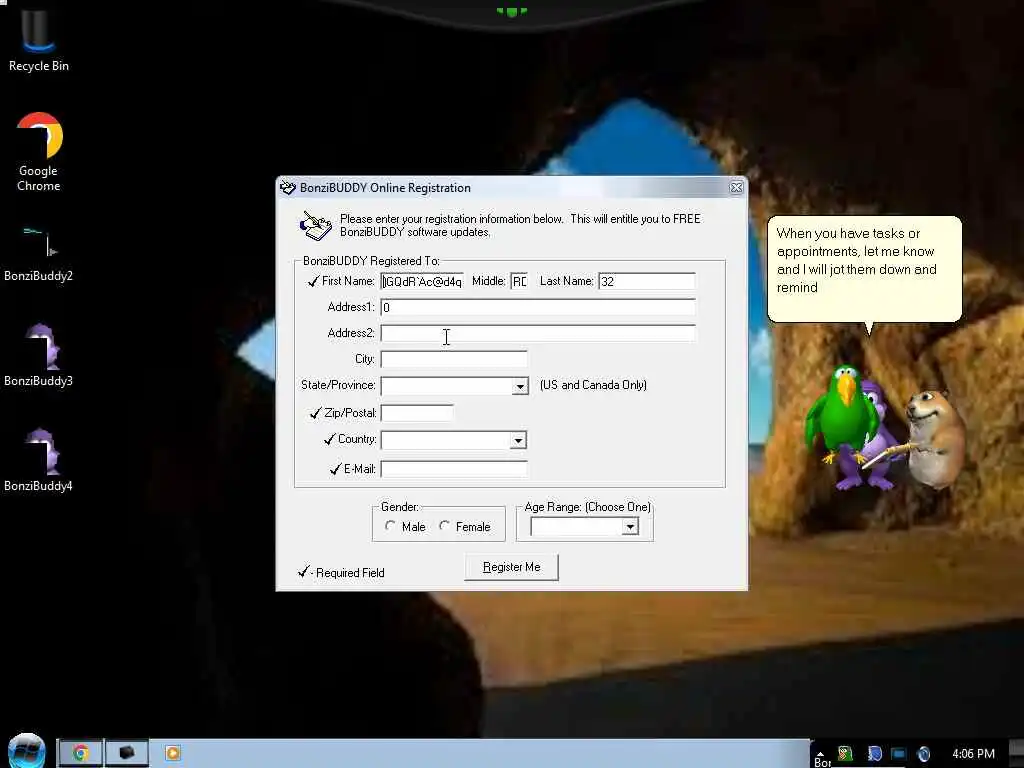Open the Age Range dropdown

(630, 526)
